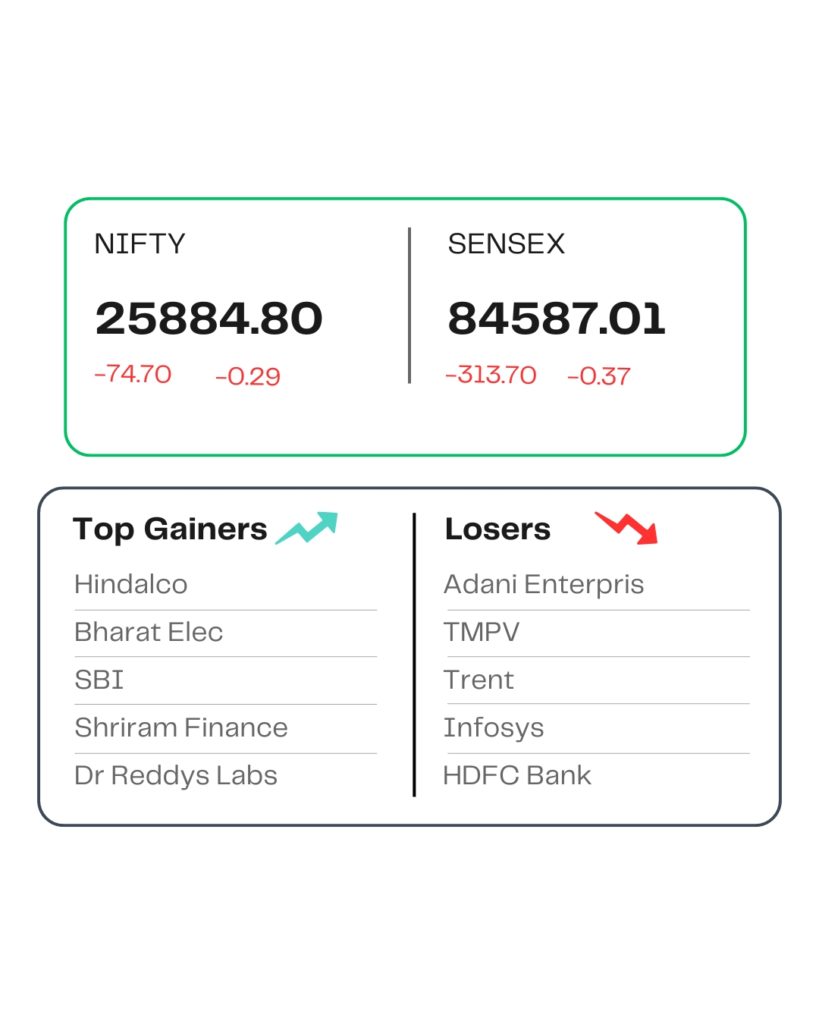Select the SENSEX index label
This screenshot has height=1024, width=819.
(x=506, y=244)
